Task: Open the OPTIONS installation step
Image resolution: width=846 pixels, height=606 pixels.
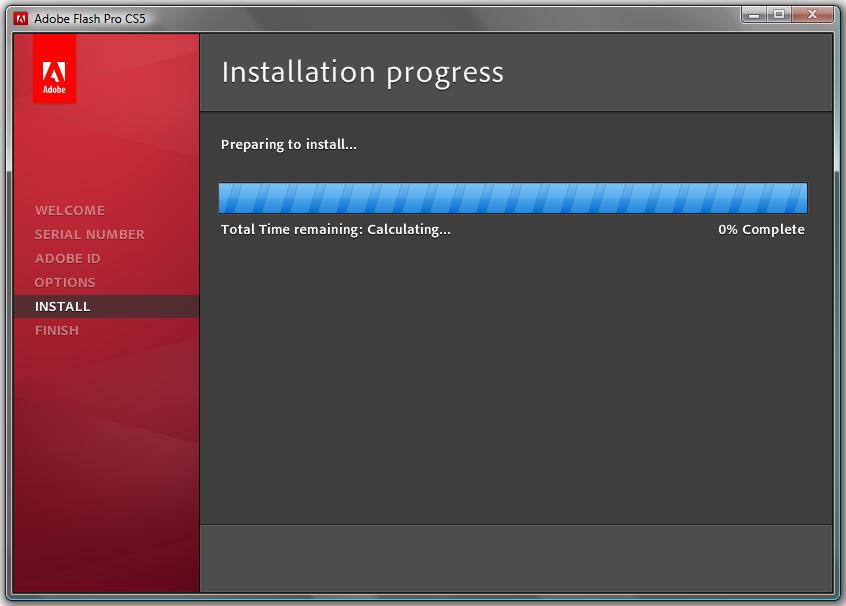Action: tap(64, 282)
